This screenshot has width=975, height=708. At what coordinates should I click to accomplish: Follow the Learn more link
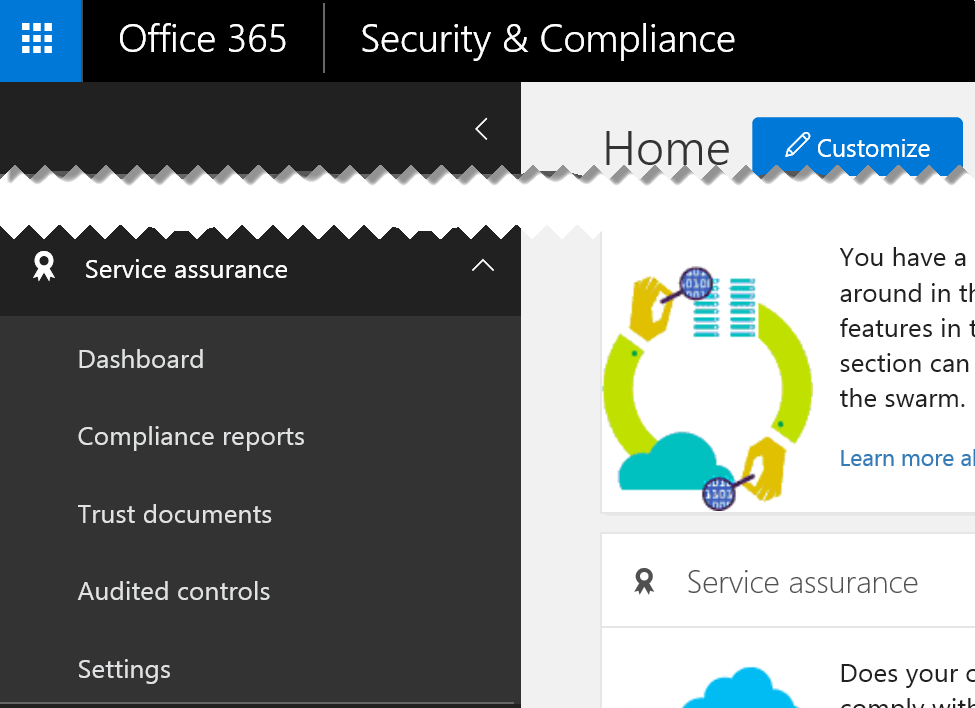pyautogui.click(x=907, y=458)
